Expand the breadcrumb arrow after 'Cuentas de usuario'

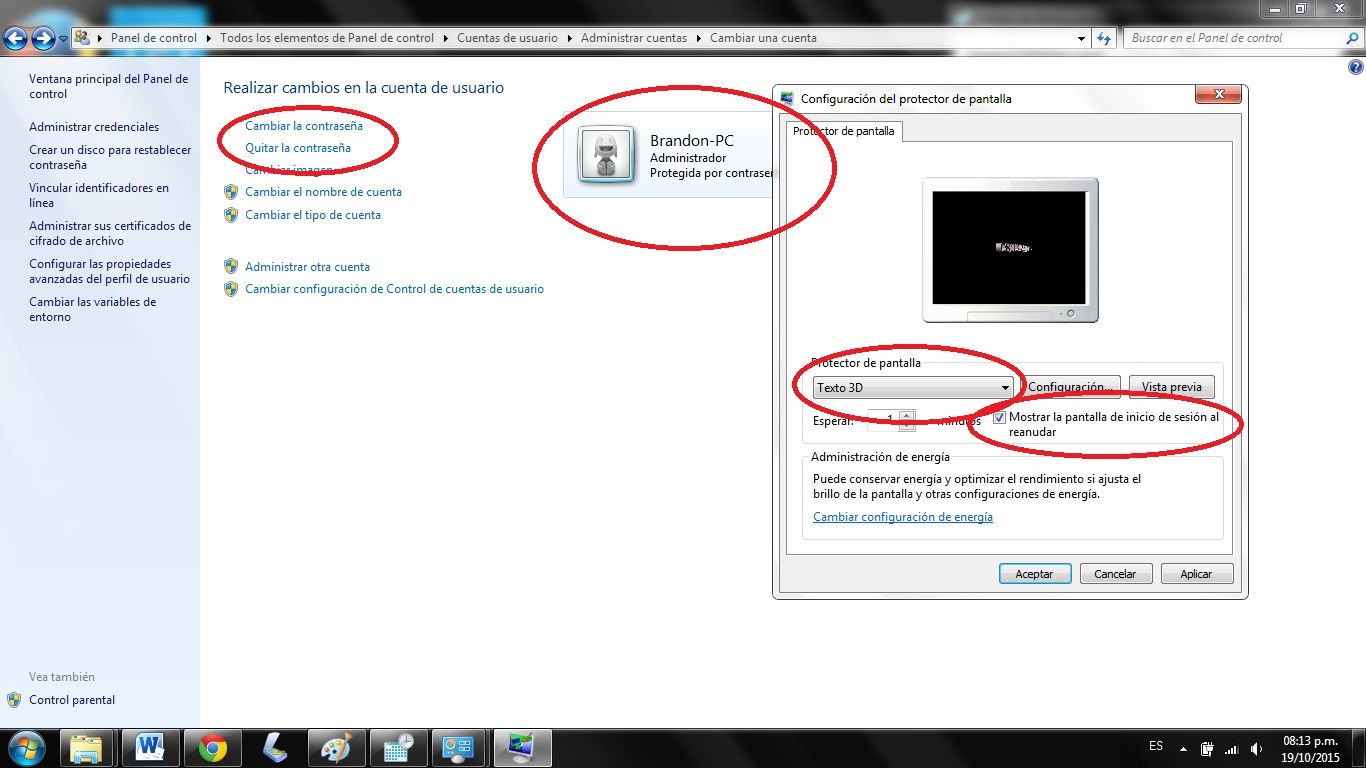click(569, 38)
